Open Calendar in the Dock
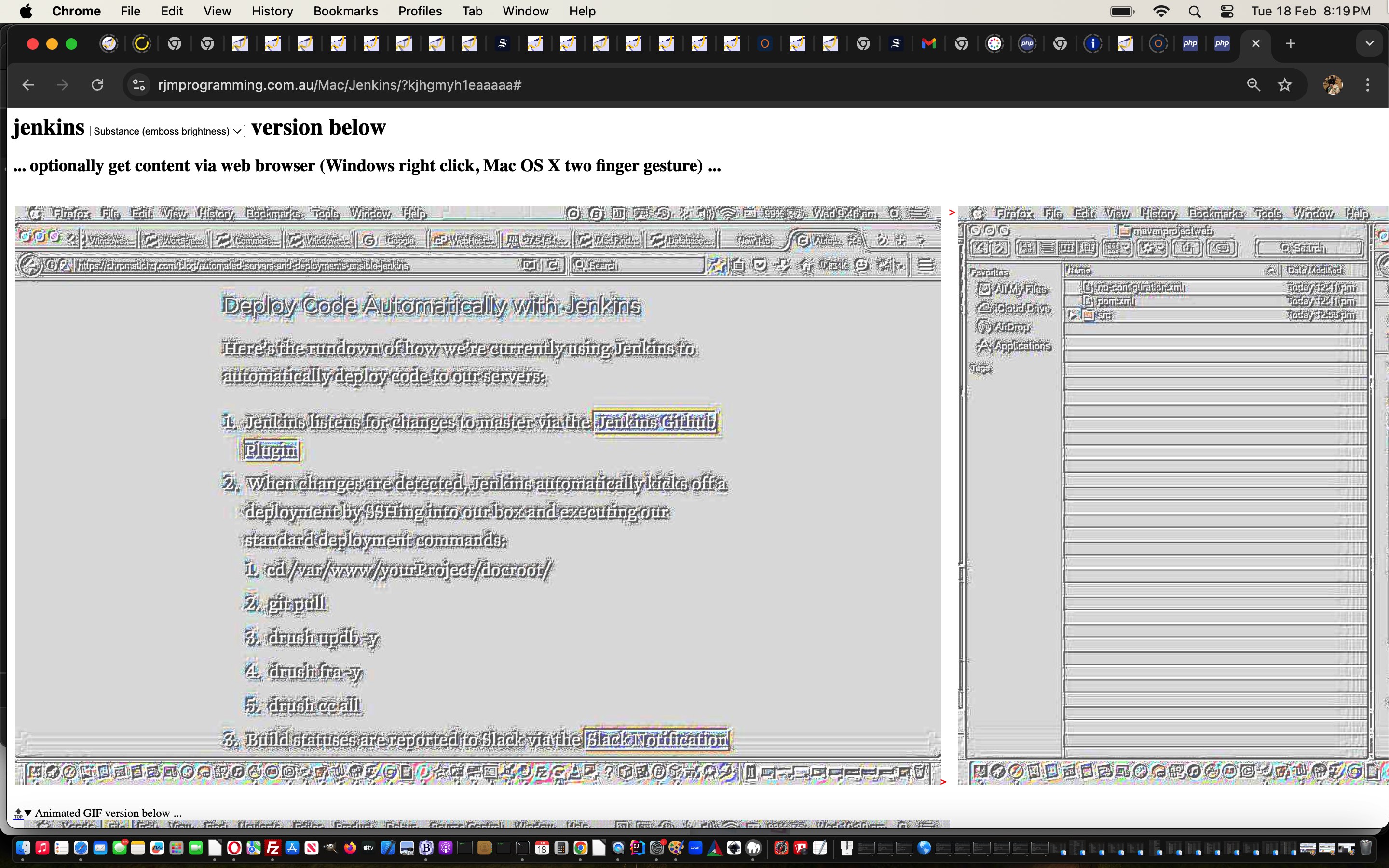The image size is (1389, 868). coord(542,847)
